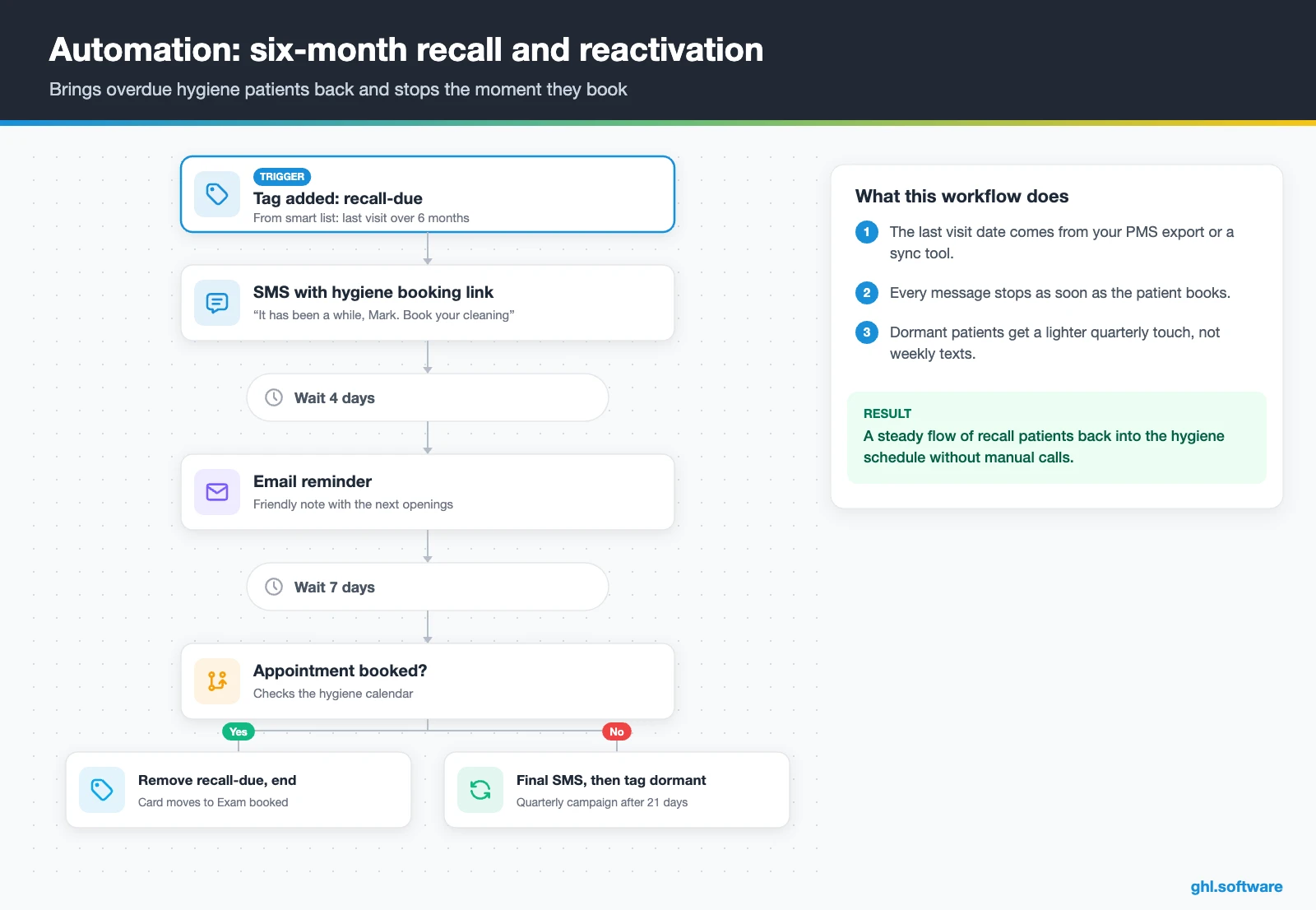1316x910 pixels.
Task: Open the Appointment booked? condition
Action: click(x=428, y=681)
